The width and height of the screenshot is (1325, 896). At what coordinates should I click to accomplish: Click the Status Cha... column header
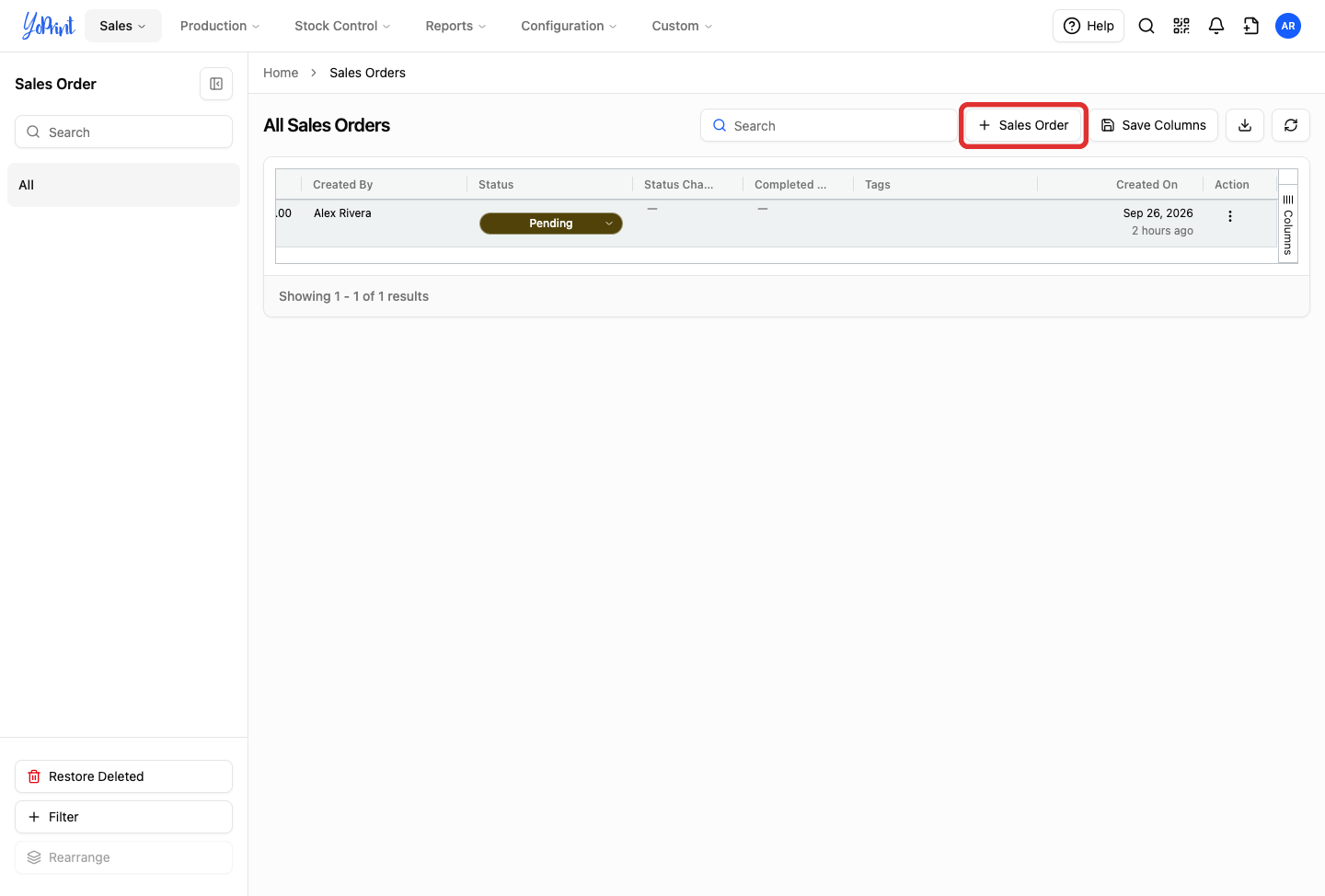pos(687,185)
